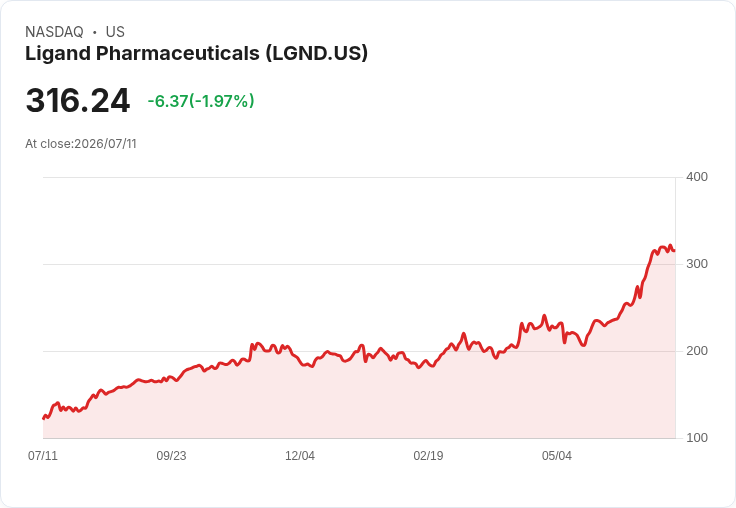This screenshot has height=508, width=736.
Task: Click the 400 y-axis value label
Action: 697,177
